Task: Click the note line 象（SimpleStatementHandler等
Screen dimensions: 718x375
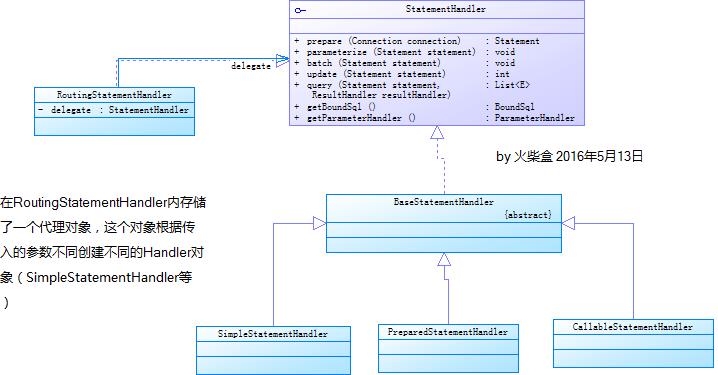Action: pos(96,277)
